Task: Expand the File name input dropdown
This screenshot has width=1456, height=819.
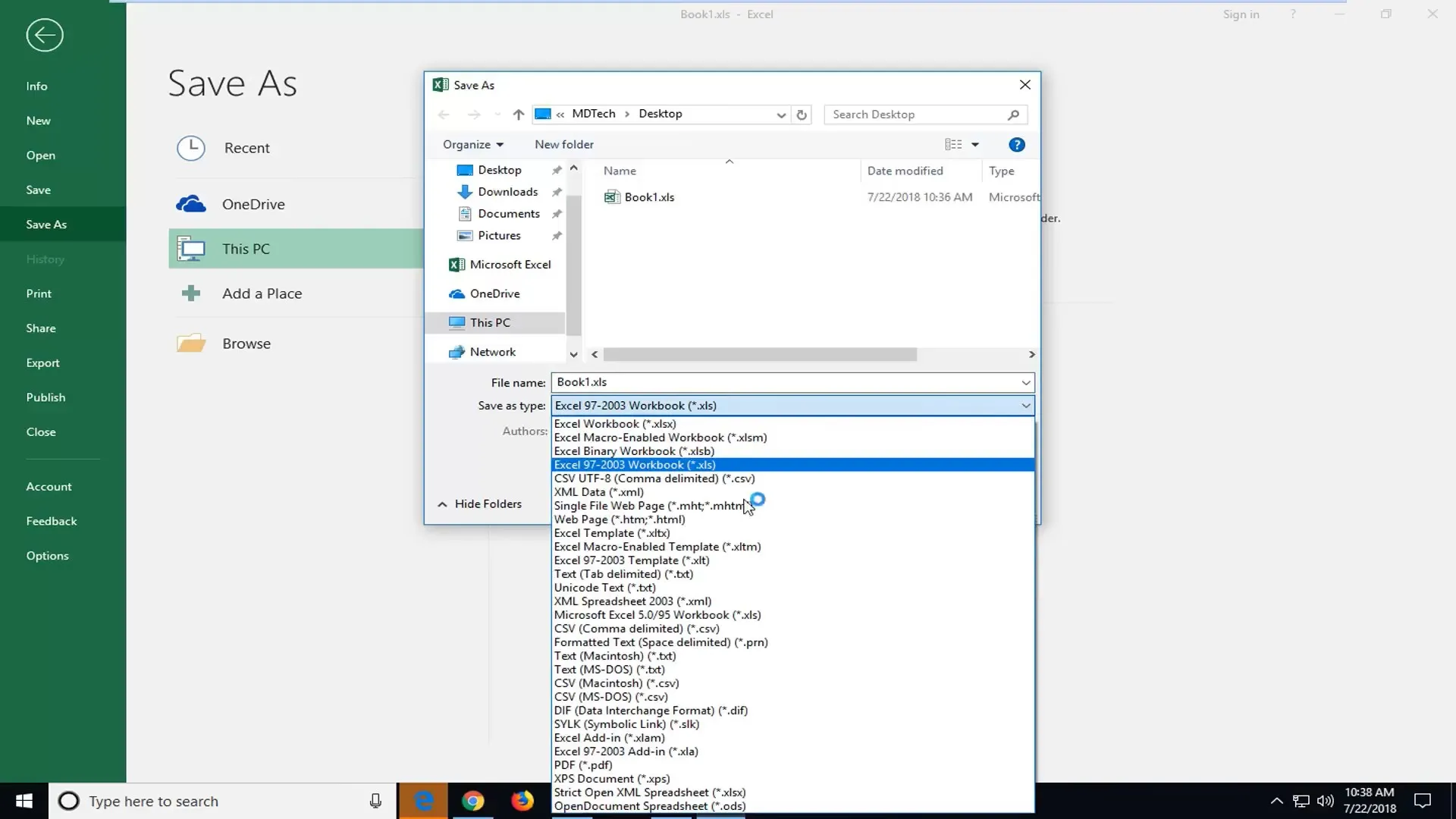Action: click(1027, 382)
